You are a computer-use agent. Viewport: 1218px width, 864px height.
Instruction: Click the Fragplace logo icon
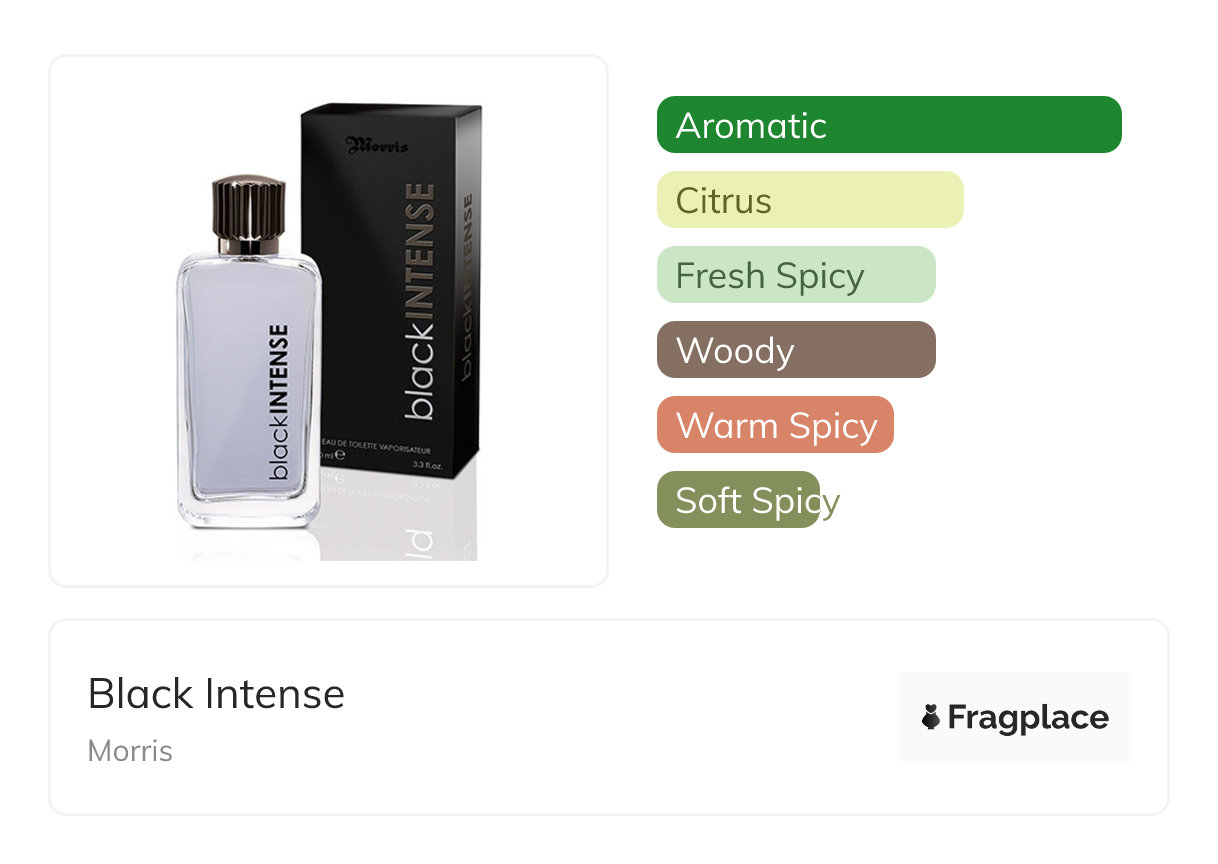tap(931, 717)
